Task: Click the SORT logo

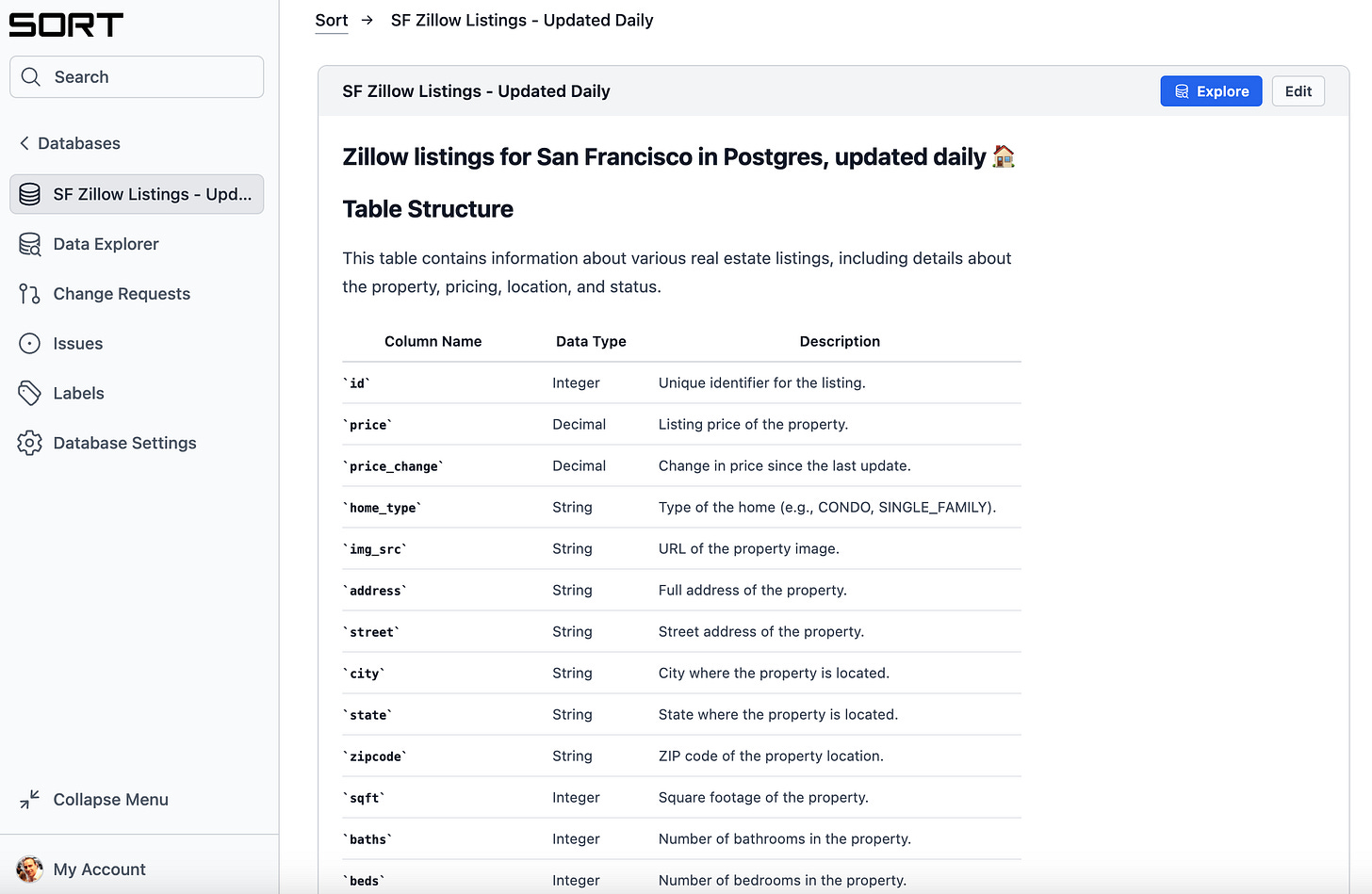Action: (66, 24)
